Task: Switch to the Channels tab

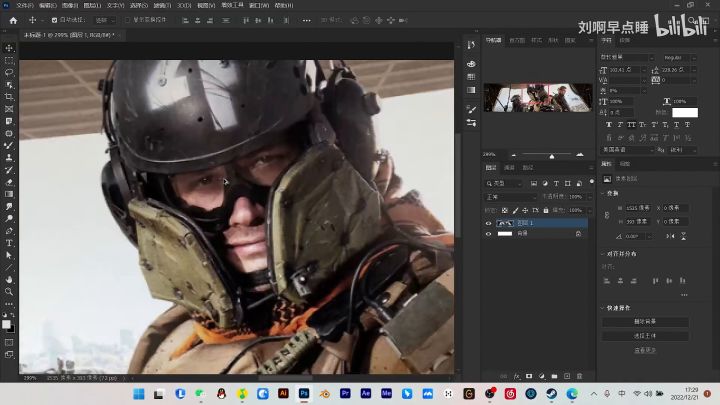Action: tap(509, 168)
